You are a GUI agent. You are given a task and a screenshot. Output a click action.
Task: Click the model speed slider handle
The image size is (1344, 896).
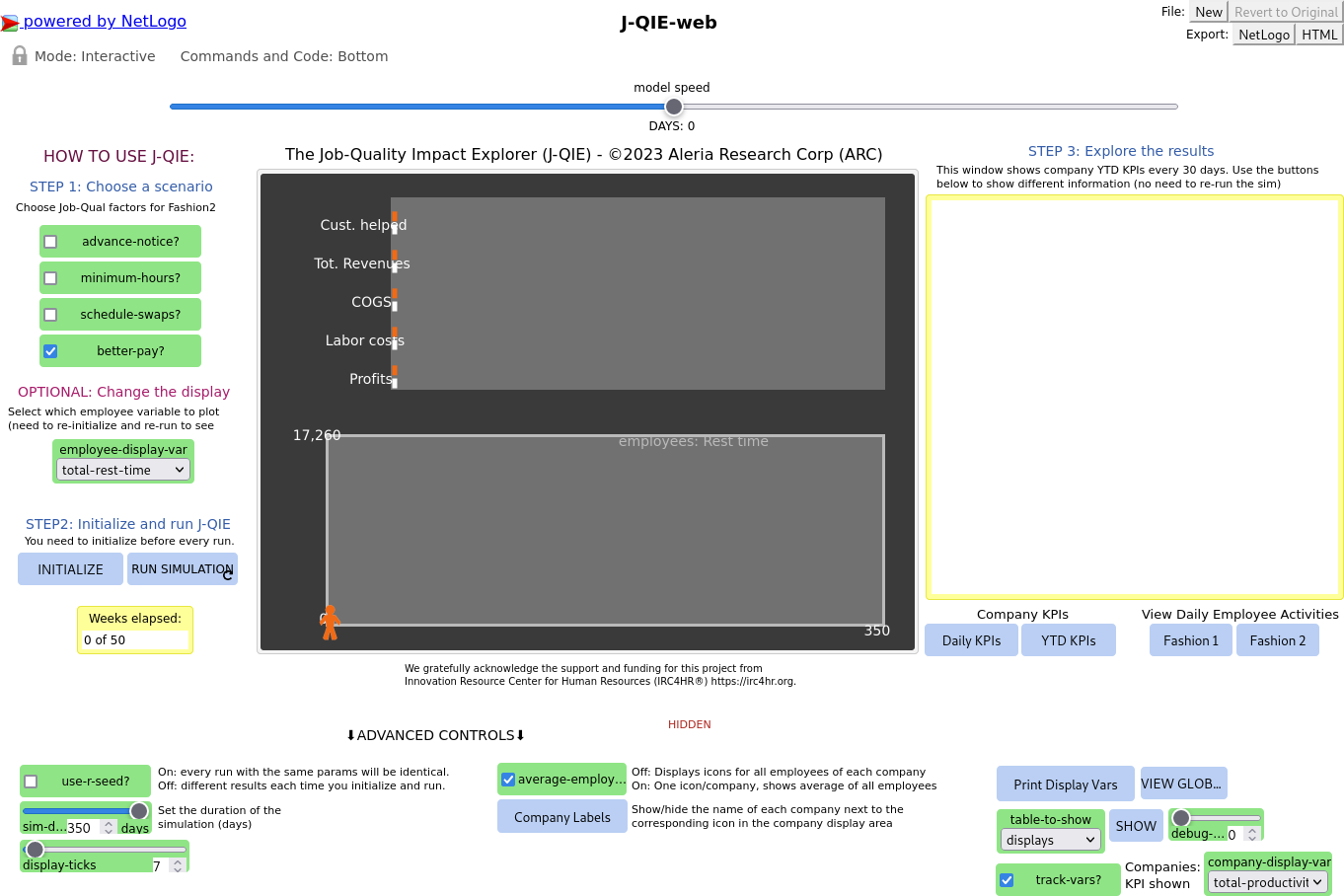click(673, 107)
